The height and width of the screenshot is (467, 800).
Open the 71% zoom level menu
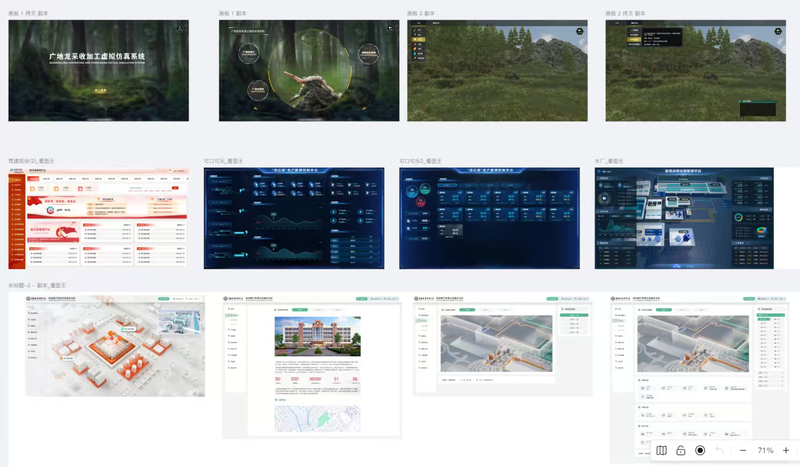coord(765,451)
